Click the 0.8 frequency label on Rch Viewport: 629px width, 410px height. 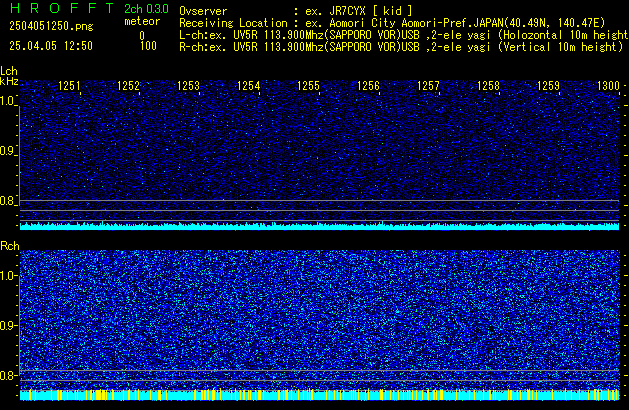click(8, 375)
